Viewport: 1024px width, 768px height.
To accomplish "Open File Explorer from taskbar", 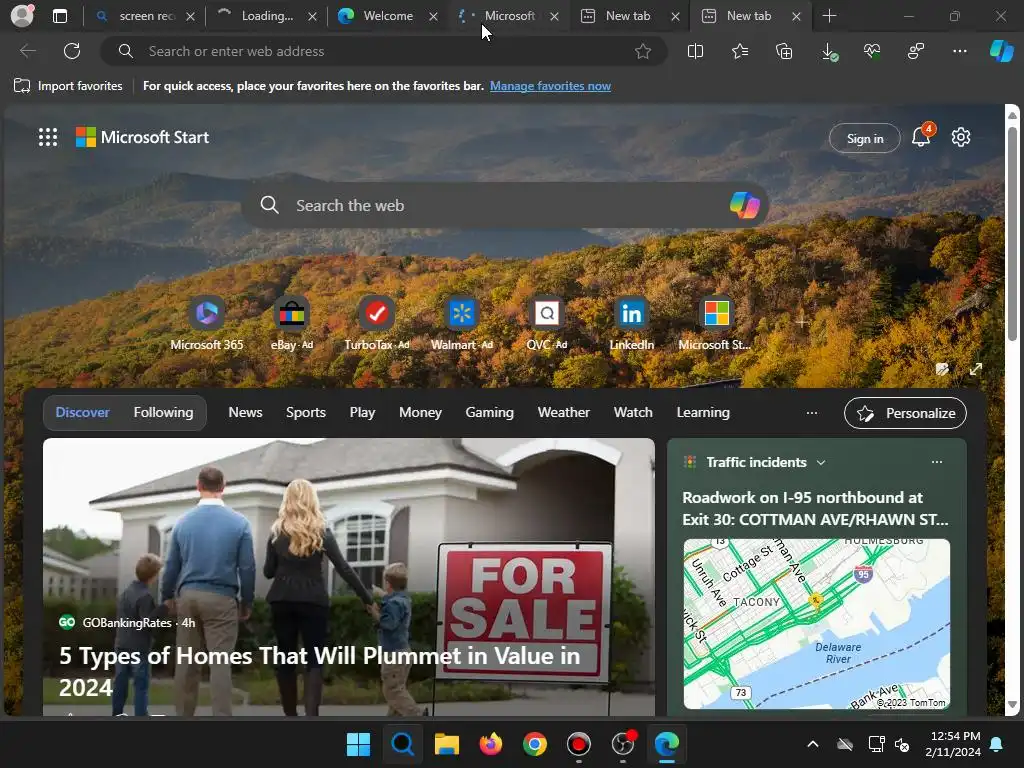I will click(x=447, y=744).
